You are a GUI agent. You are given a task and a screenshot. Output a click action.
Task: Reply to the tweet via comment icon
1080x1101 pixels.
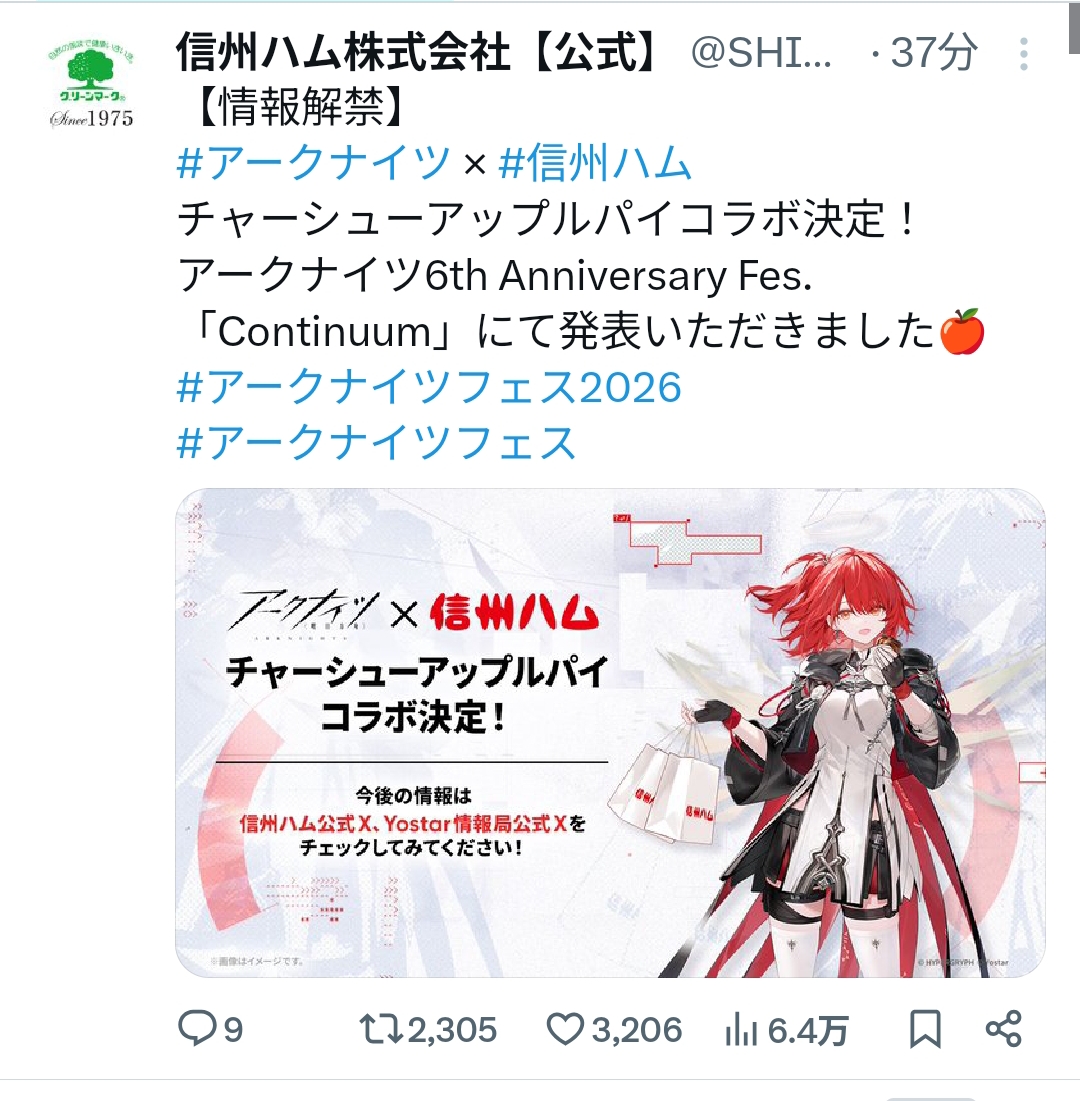coord(197,1029)
